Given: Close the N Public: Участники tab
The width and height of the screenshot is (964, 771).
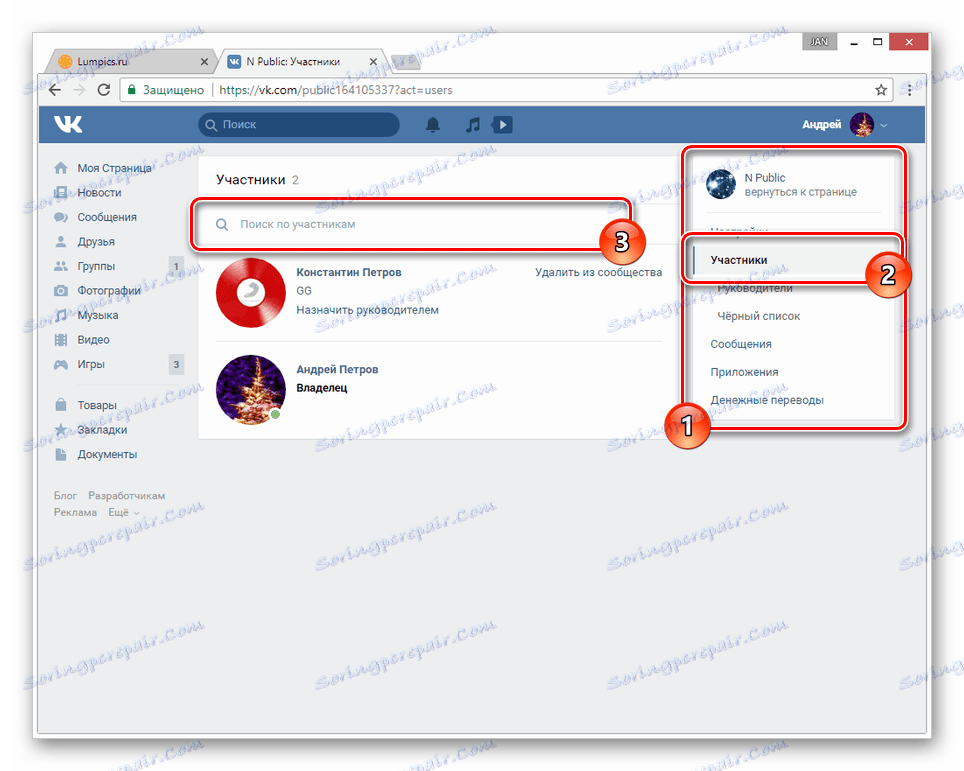Looking at the screenshot, I should tap(373, 61).
